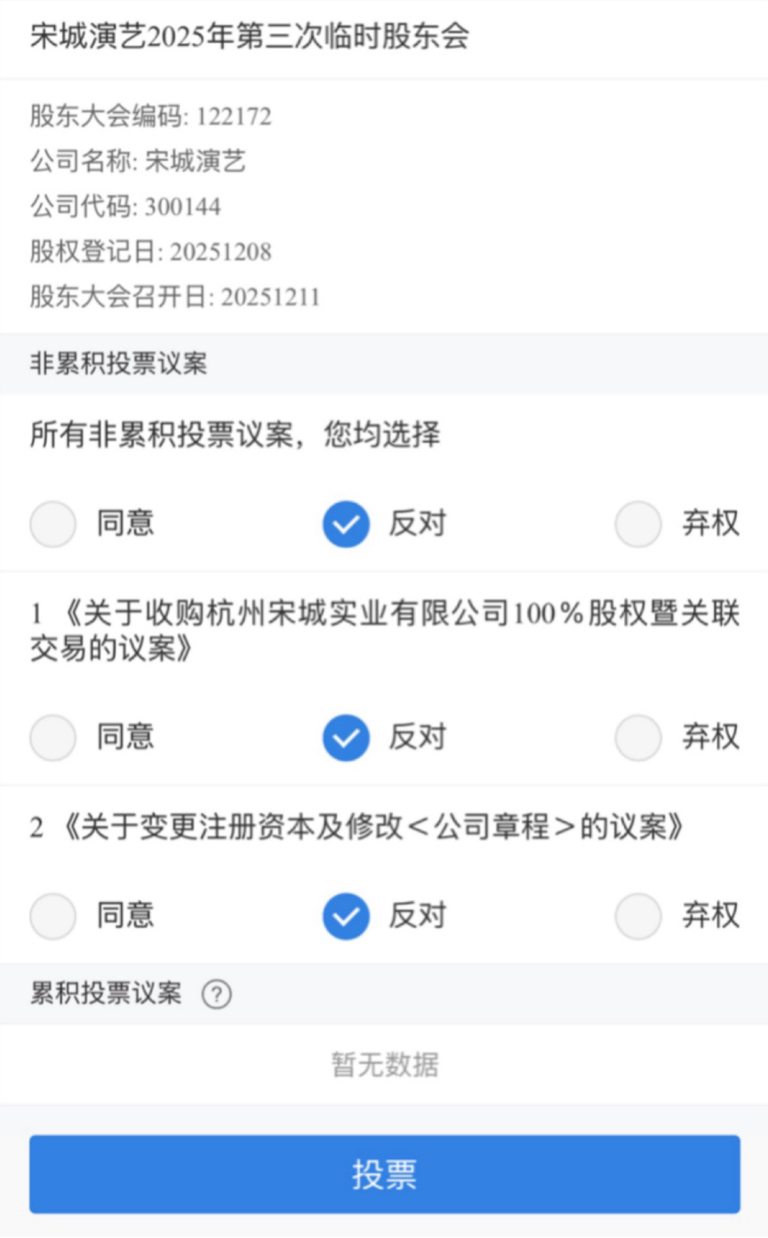
Task: Click help icon beside 累积投票议案
Action: 216,994
